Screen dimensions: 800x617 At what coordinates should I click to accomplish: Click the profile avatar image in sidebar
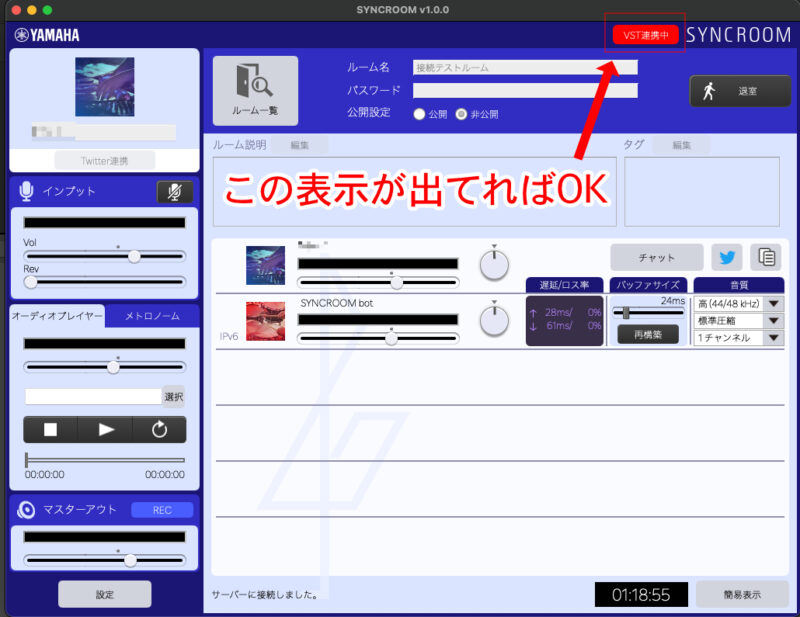[105, 87]
